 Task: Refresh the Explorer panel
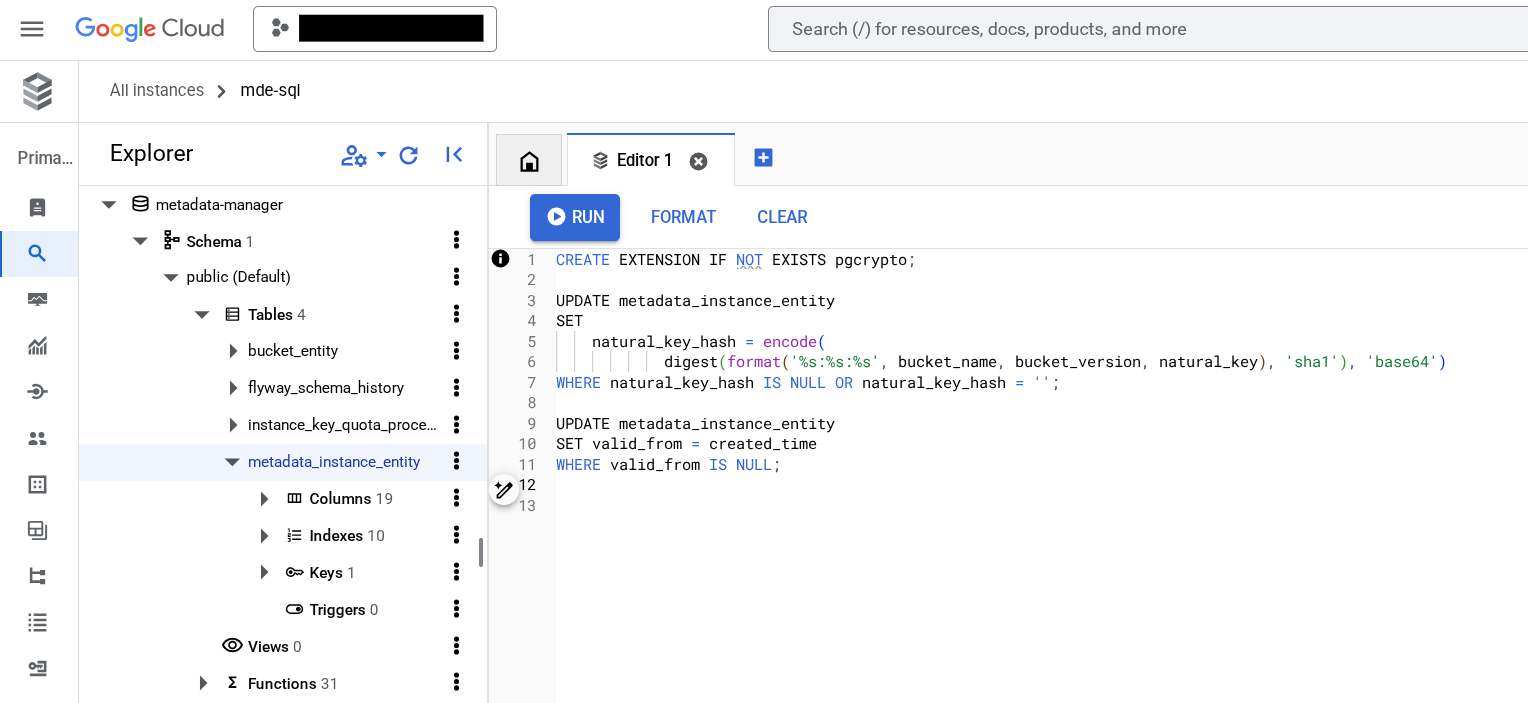click(x=408, y=155)
